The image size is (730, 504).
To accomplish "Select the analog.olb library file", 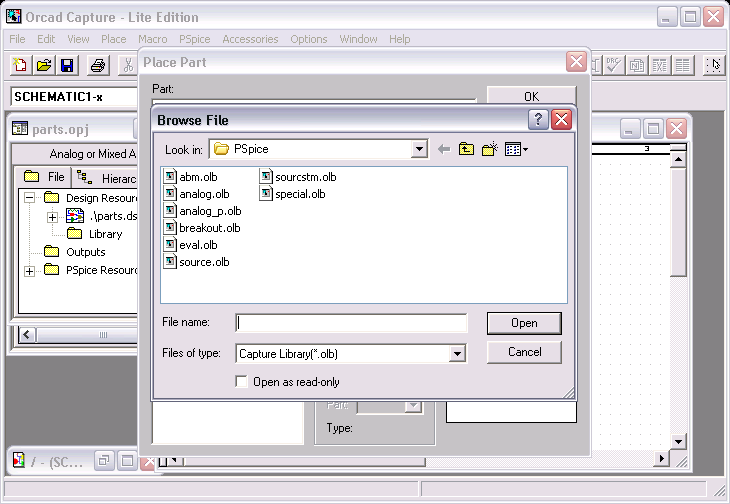I will tap(196, 194).
